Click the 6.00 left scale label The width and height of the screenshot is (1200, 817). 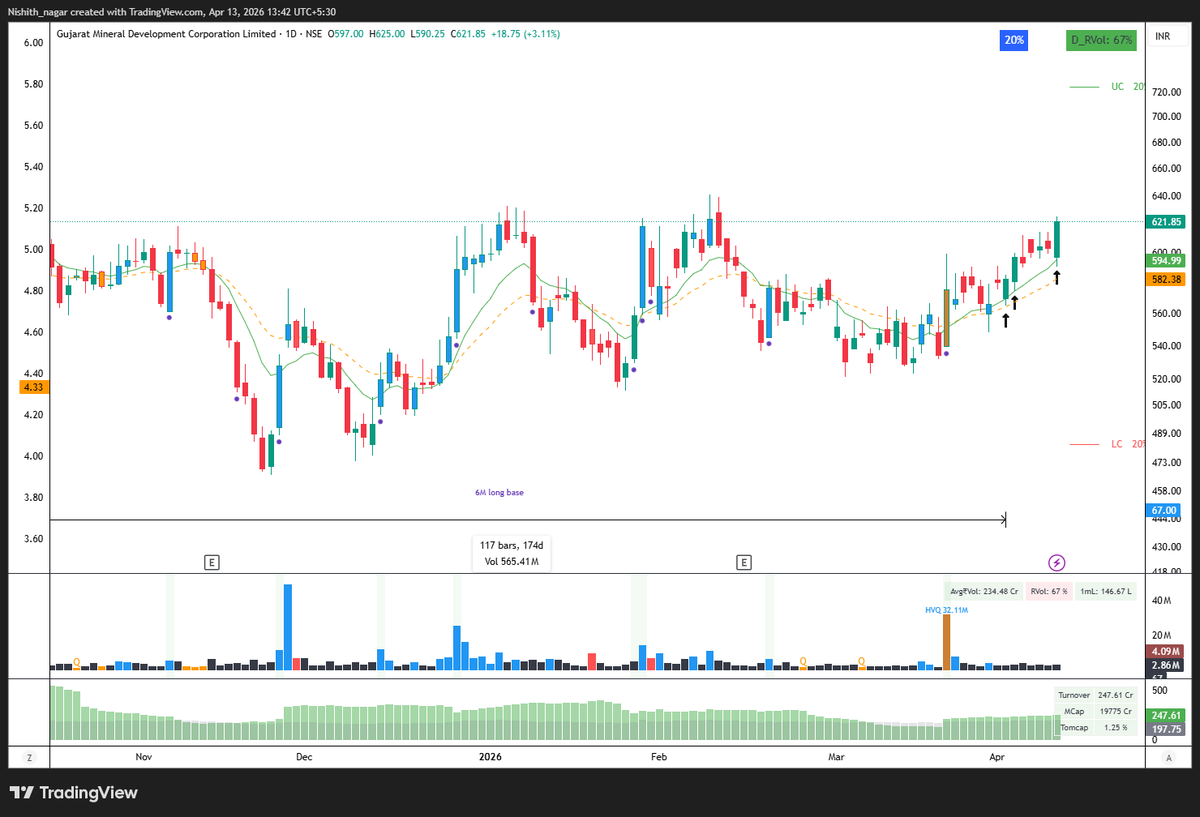point(33,43)
